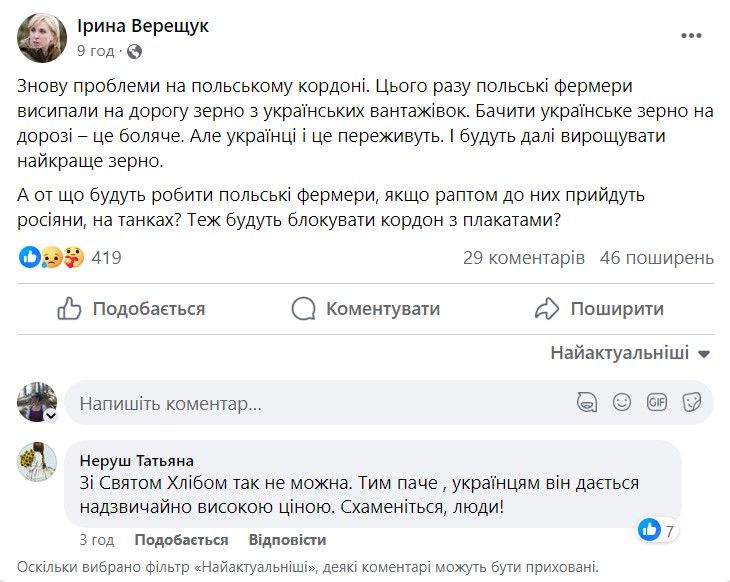The width and height of the screenshot is (730, 582).
Task: Click the like reaction on Tatyana's comment
Action: pyautogui.click(x=650, y=529)
